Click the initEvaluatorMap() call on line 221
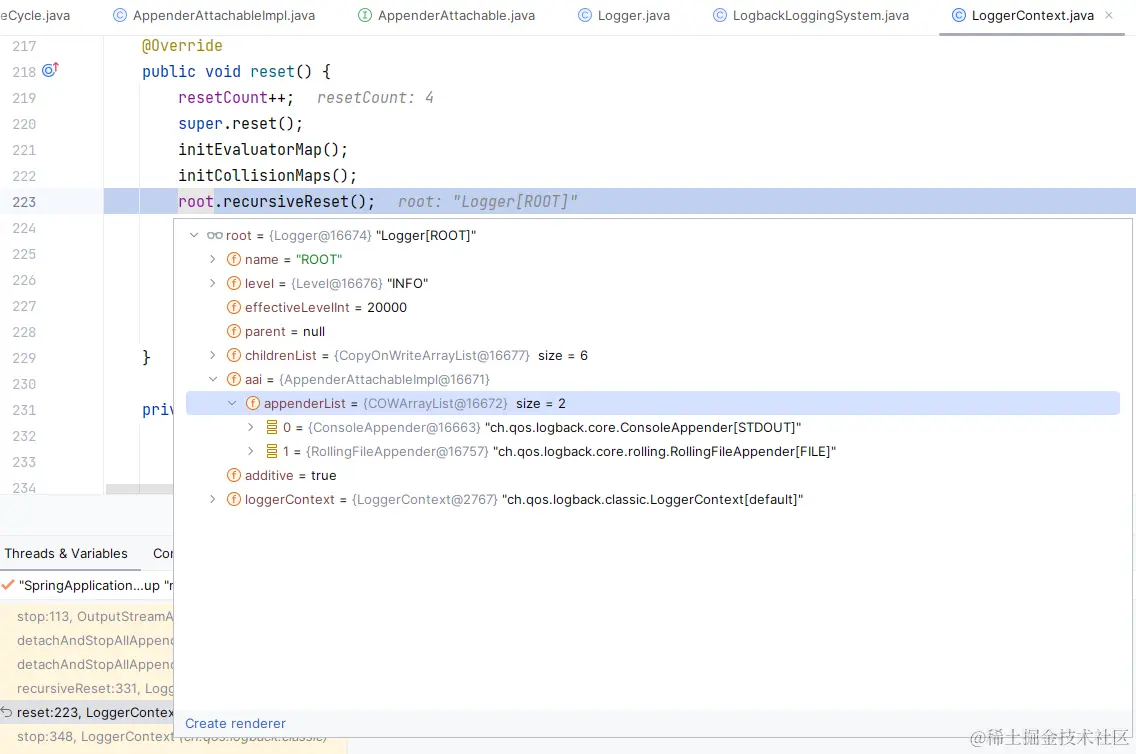This screenshot has height=754, width=1136. pos(263,149)
